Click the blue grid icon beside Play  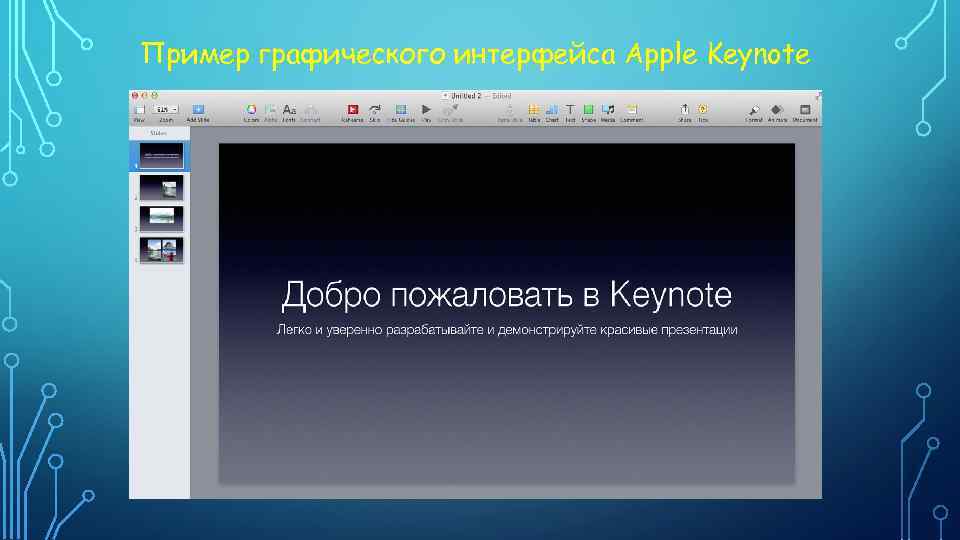[401, 110]
